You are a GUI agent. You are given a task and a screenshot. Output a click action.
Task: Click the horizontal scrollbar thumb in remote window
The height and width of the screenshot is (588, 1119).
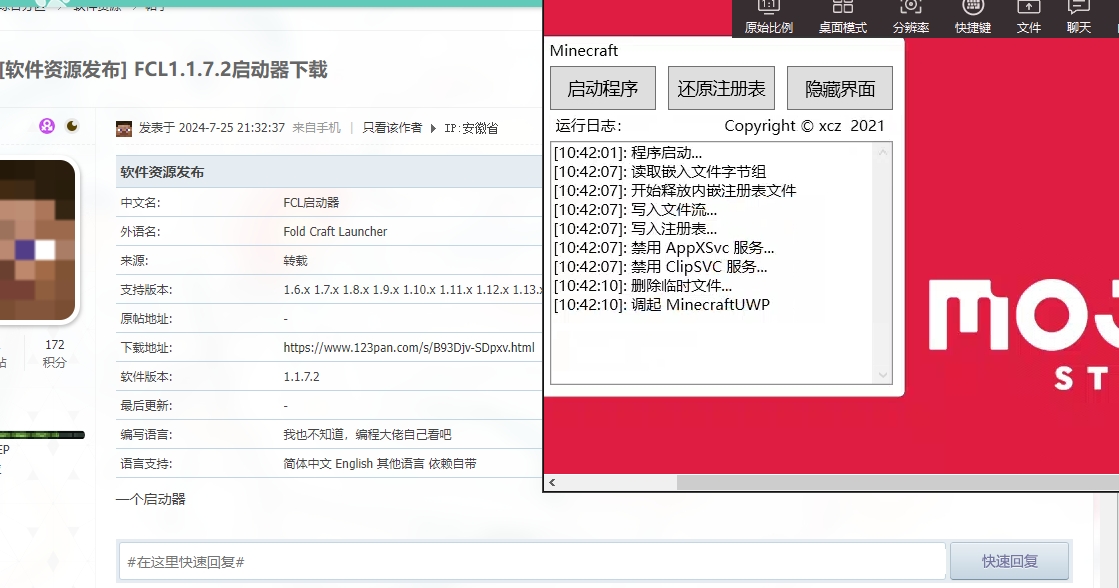click(898, 482)
